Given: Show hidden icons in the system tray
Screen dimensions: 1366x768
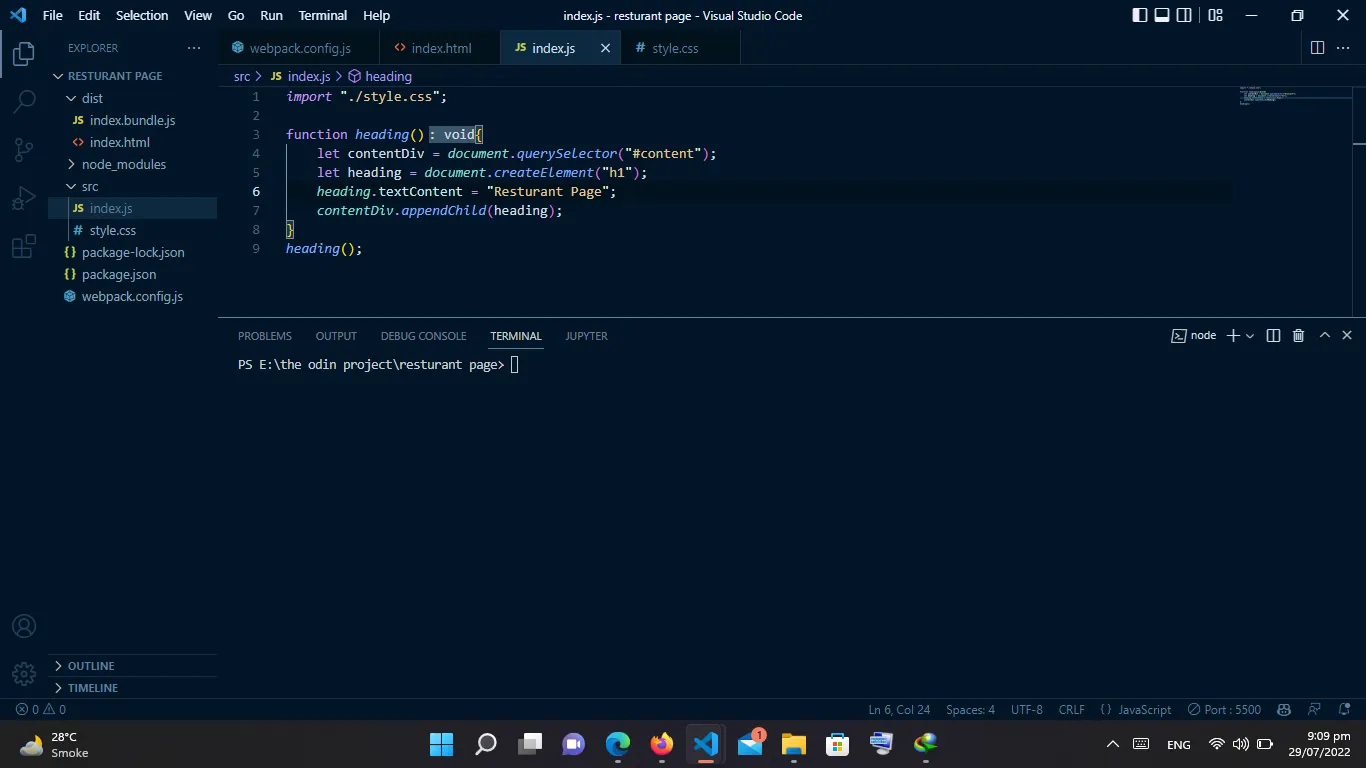Looking at the screenshot, I should (x=1112, y=744).
